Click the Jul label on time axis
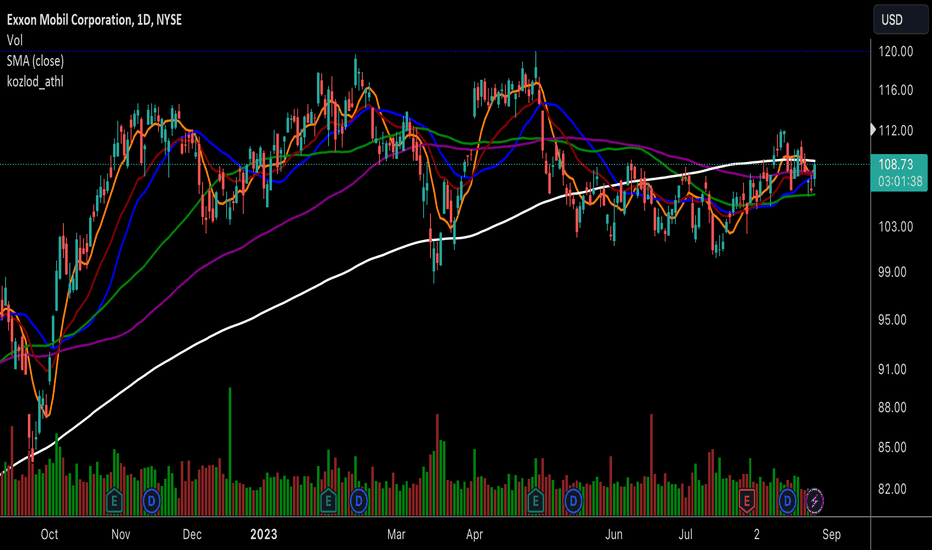This screenshot has height=550, width=932. pyautogui.click(x=685, y=534)
